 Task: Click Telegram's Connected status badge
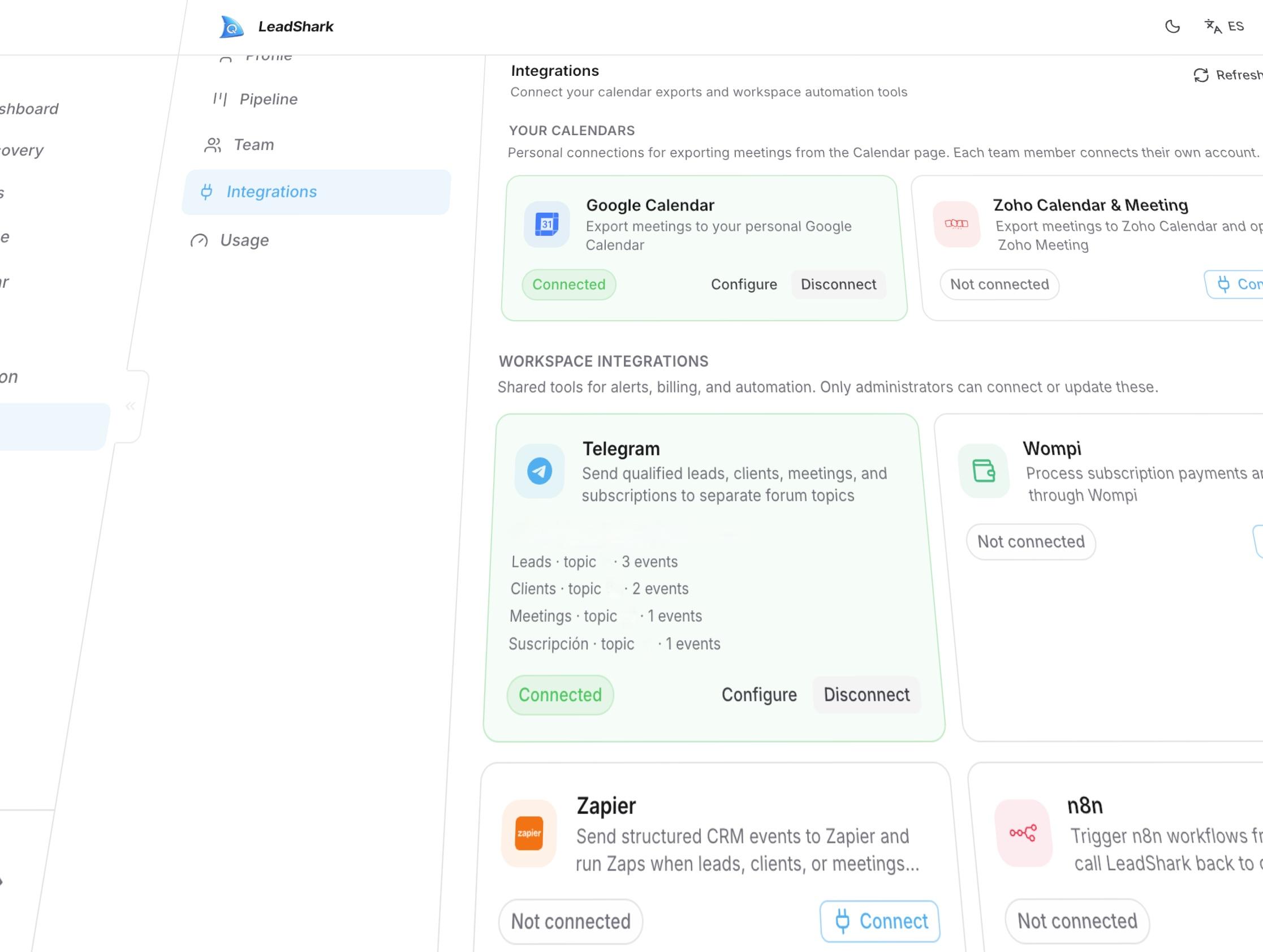coord(560,695)
